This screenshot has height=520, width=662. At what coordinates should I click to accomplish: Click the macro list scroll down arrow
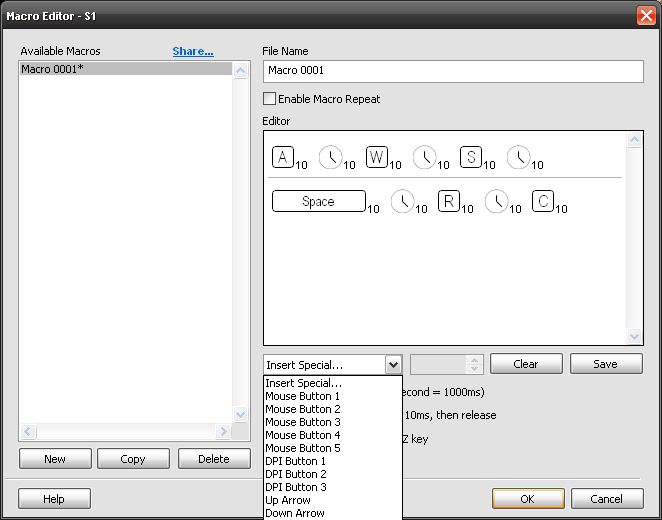(x=241, y=414)
